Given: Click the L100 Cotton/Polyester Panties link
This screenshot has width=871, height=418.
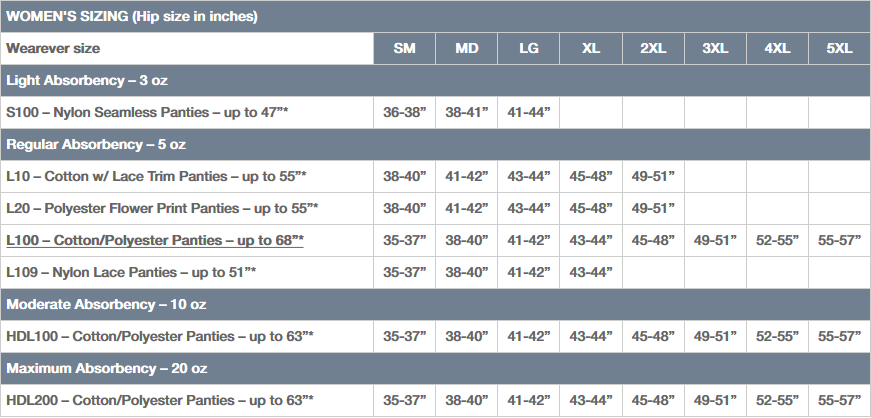Looking at the screenshot, I should [x=155, y=240].
